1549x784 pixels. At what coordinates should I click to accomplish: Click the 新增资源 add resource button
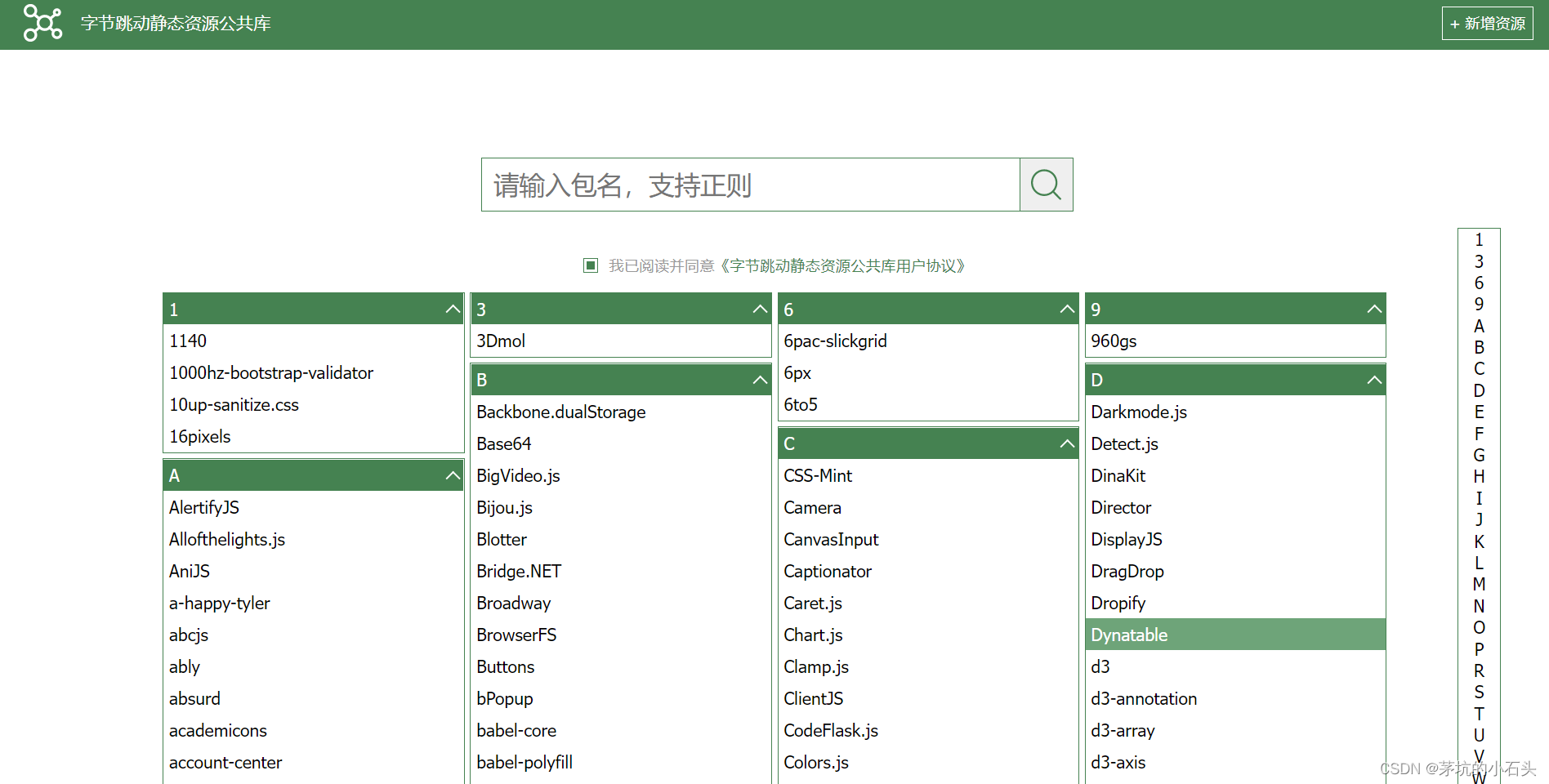click(1487, 24)
